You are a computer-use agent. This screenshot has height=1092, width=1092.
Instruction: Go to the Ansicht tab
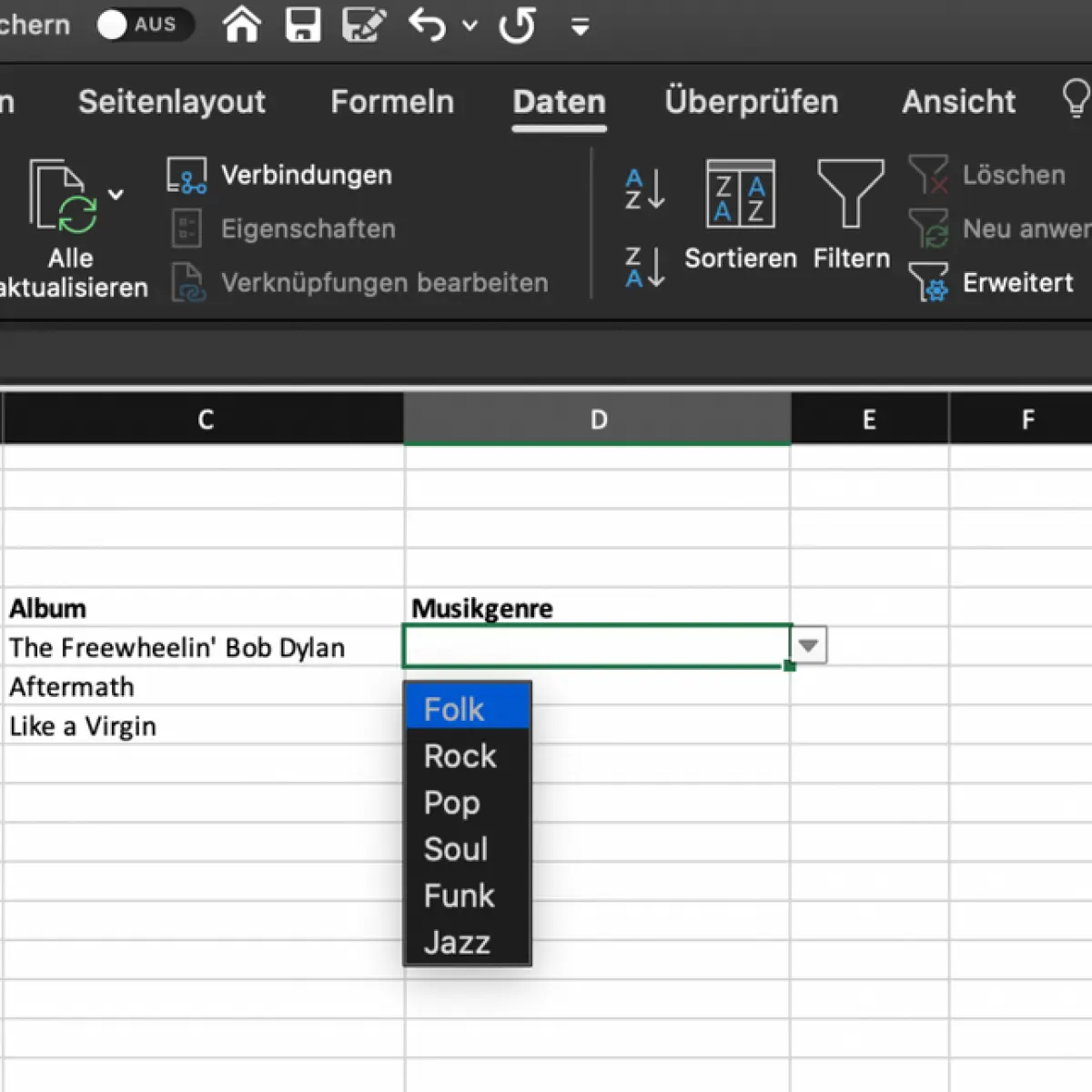[x=958, y=101]
